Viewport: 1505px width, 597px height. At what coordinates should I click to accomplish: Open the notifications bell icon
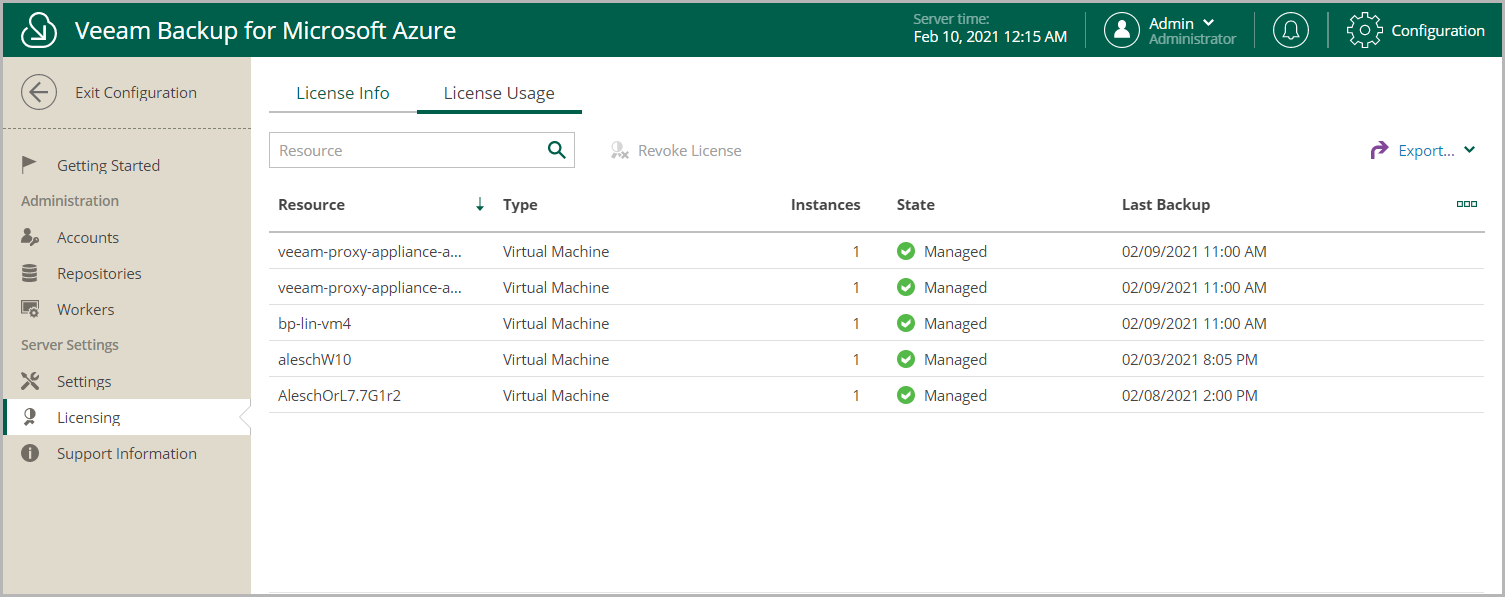(x=1290, y=30)
